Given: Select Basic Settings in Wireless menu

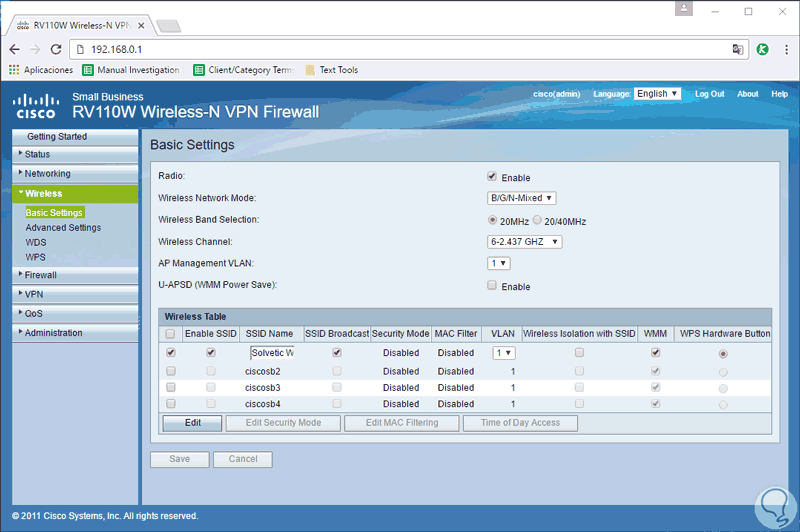Looking at the screenshot, I should pos(54,213).
